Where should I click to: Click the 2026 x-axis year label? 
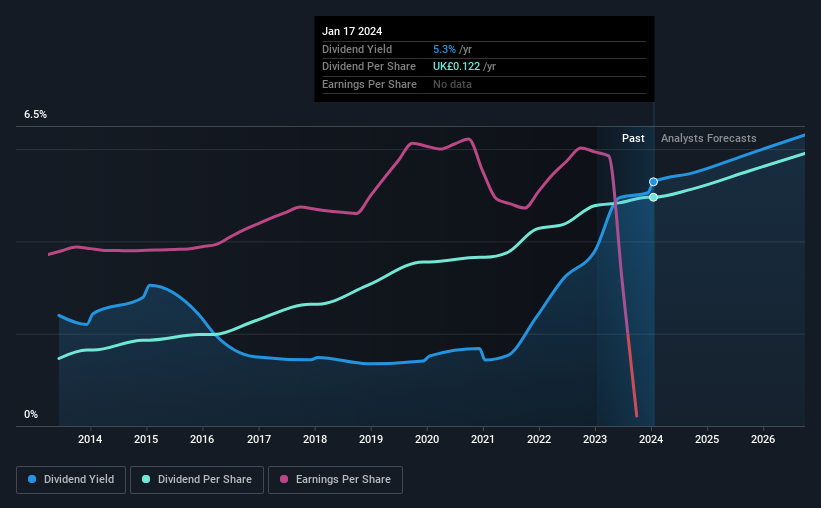click(763, 439)
